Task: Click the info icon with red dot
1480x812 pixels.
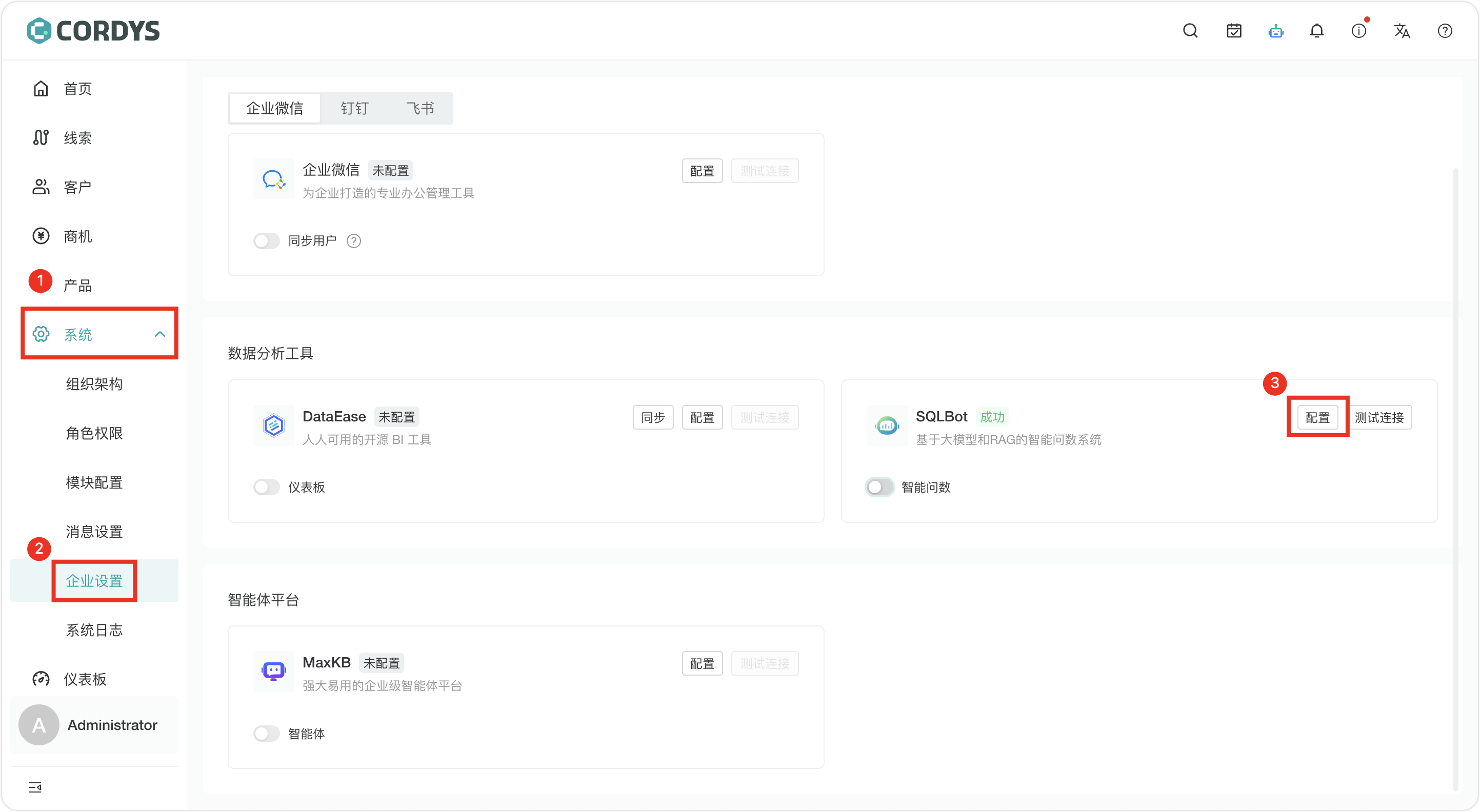Action: [1359, 31]
